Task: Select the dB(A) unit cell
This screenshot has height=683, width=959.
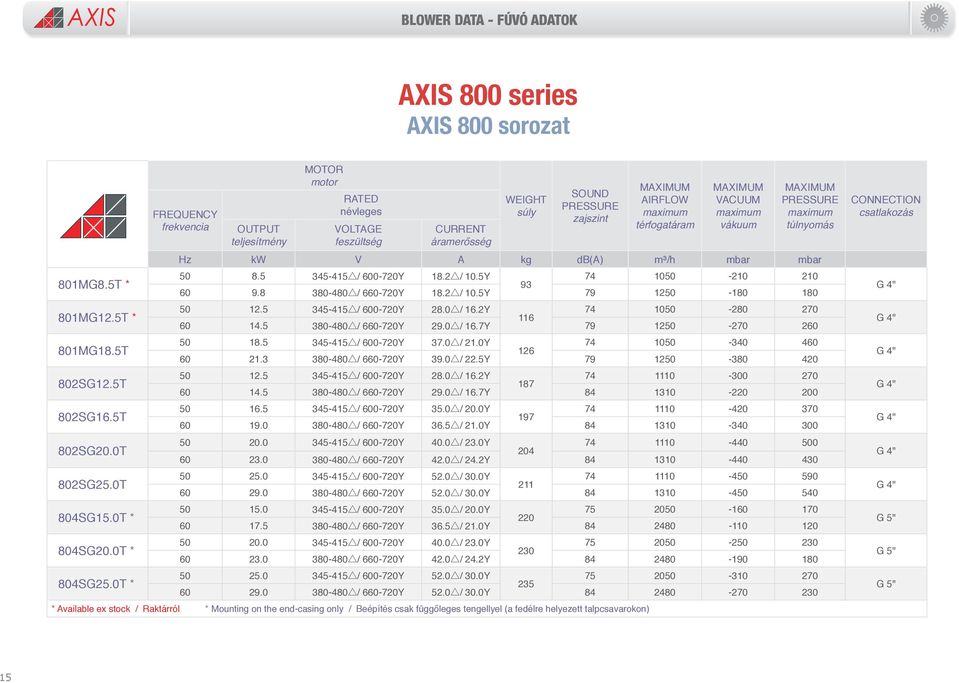Action: tap(590, 259)
